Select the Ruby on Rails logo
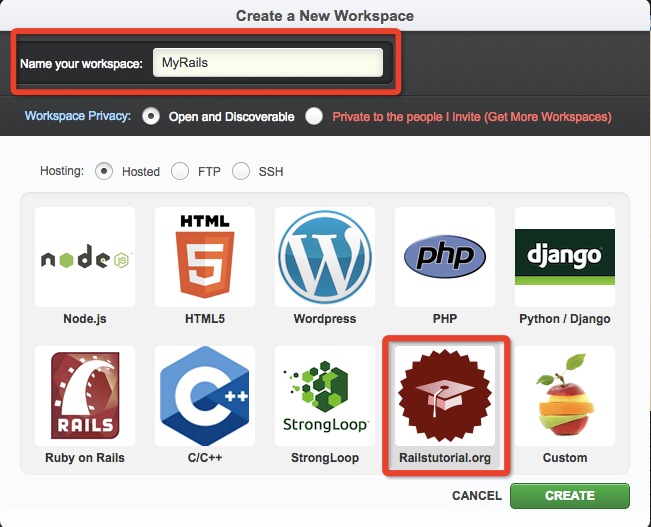651x527 pixels. click(85, 396)
